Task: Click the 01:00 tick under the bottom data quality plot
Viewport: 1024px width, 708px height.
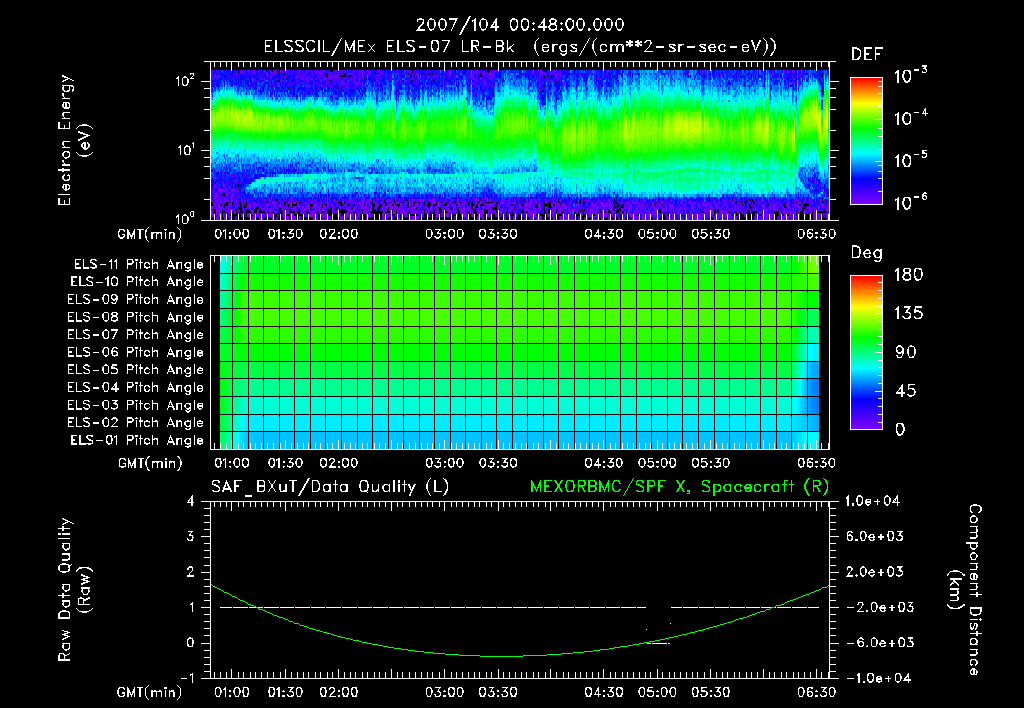Action: coord(232,692)
